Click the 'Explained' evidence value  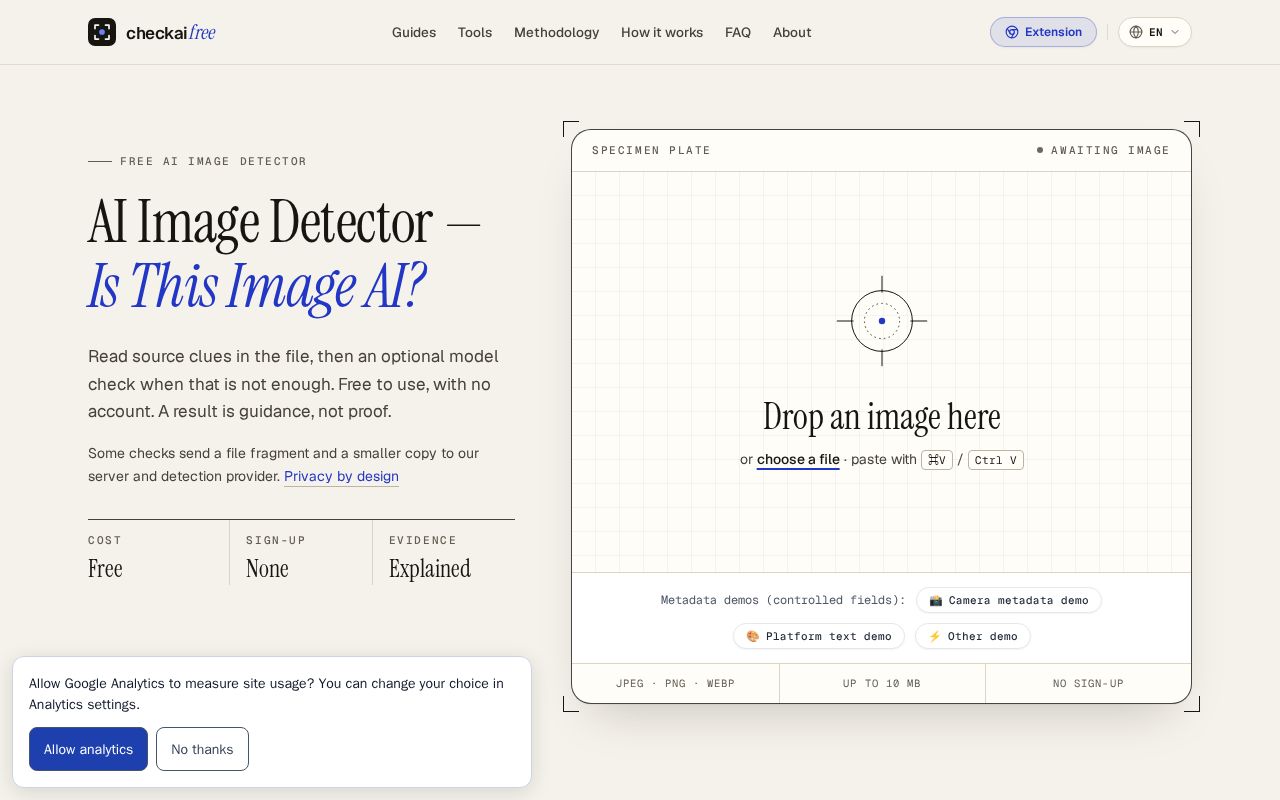pos(430,568)
